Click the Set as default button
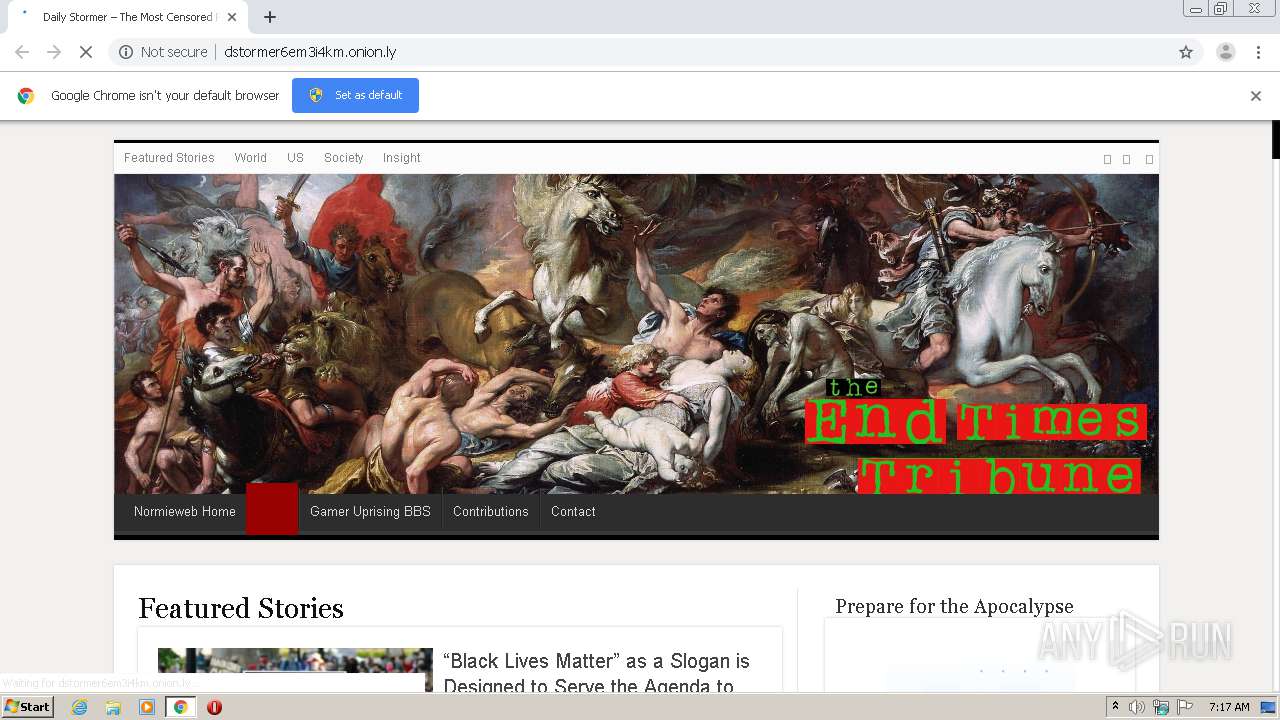This screenshot has width=1280, height=720. click(355, 95)
